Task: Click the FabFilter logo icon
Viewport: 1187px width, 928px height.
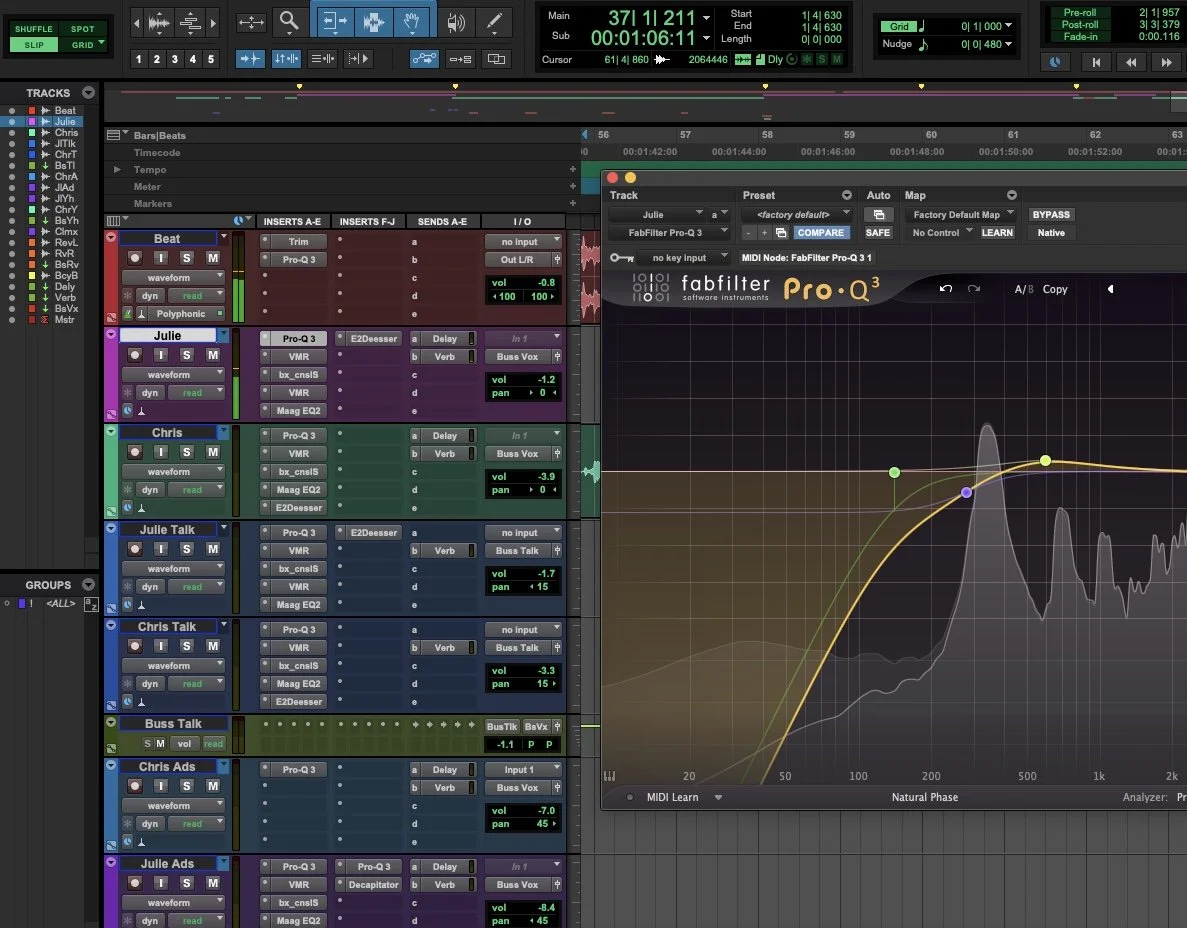Action: tap(651, 288)
